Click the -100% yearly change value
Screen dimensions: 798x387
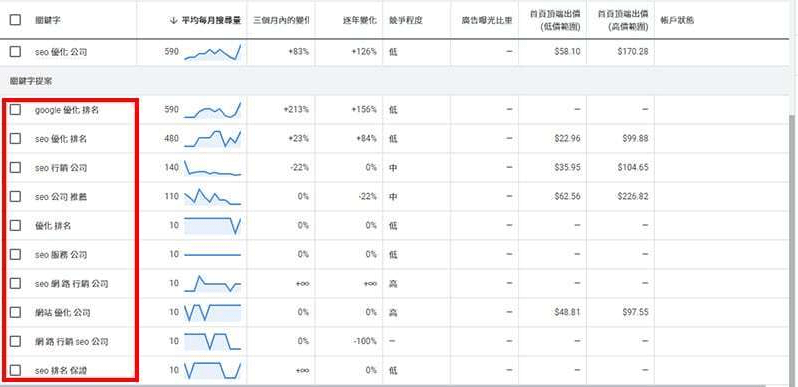[x=364, y=341]
